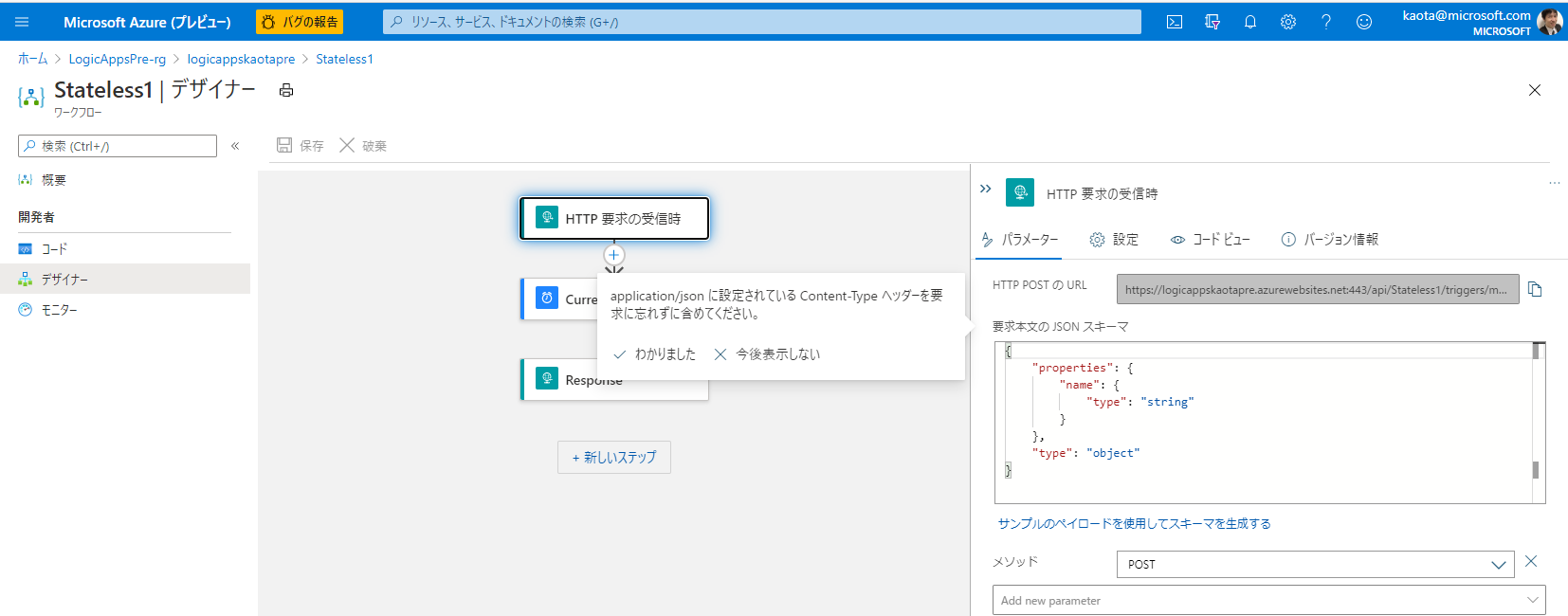
Task: Click the bug report button
Action: [300, 22]
